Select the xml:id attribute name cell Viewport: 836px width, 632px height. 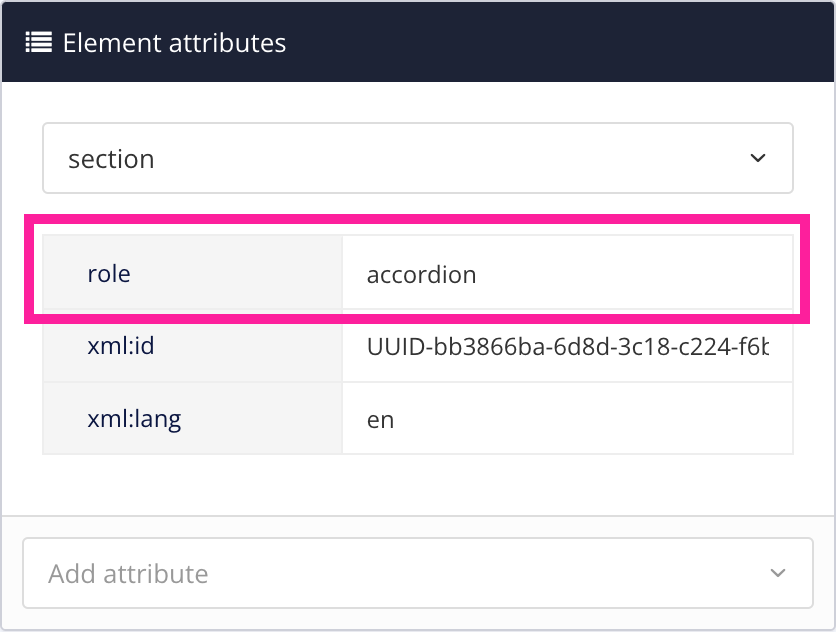pyautogui.click(x=193, y=347)
